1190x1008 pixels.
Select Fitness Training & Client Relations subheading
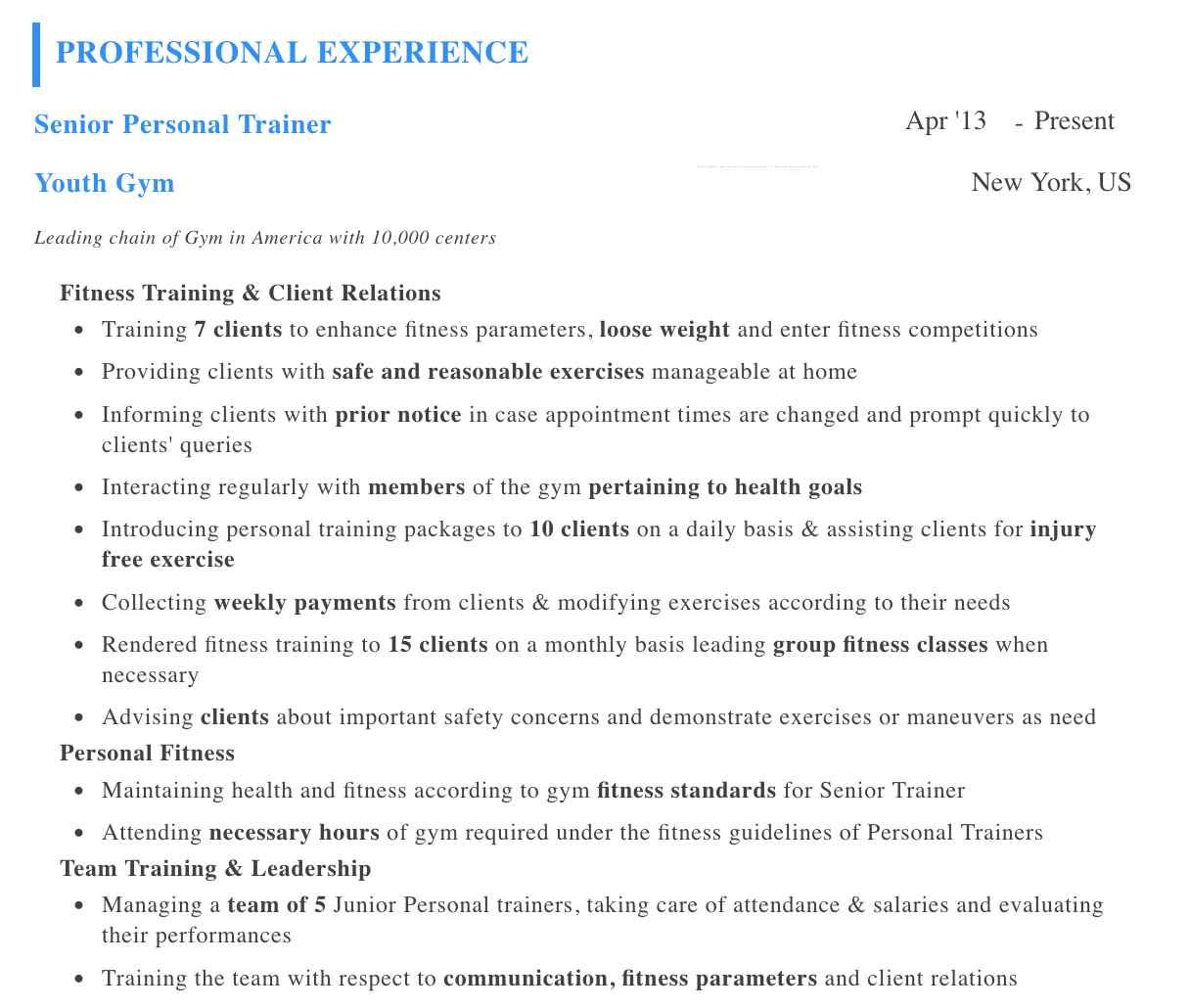pos(251,294)
